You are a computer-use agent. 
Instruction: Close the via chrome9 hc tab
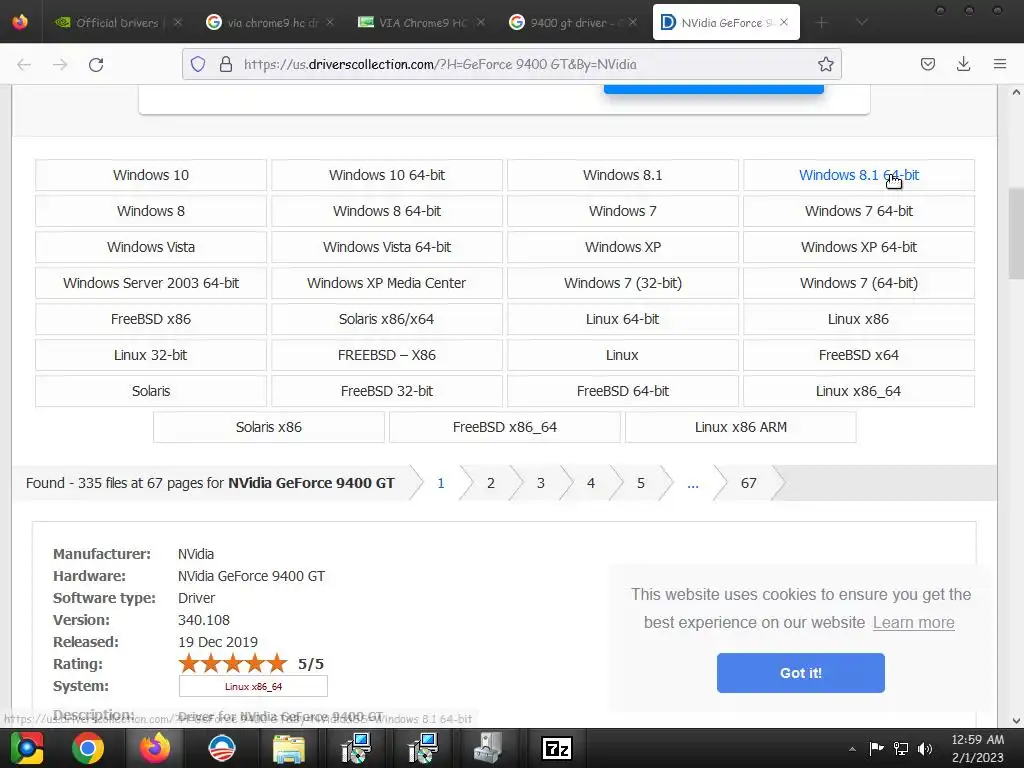tap(330, 22)
